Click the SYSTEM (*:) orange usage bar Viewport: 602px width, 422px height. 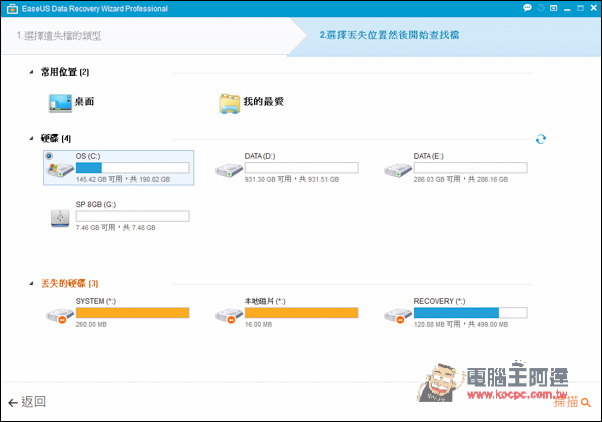[132, 313]
